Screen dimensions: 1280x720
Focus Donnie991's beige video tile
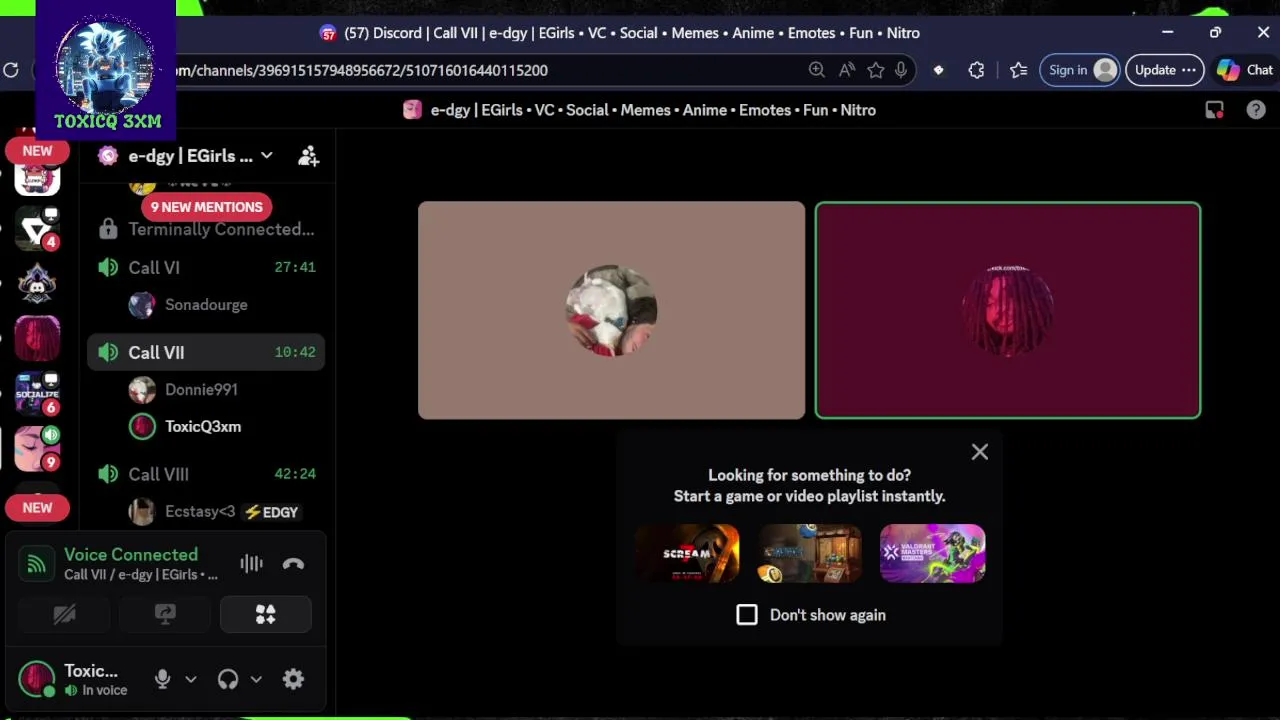pyautogui.click(x=611, y=310)
